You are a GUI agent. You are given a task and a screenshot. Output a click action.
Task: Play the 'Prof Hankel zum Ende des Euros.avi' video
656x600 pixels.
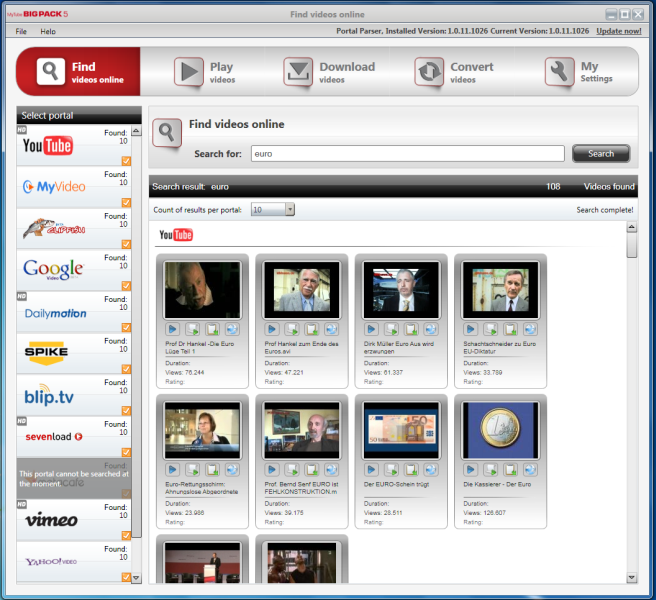tap(272, 329)
